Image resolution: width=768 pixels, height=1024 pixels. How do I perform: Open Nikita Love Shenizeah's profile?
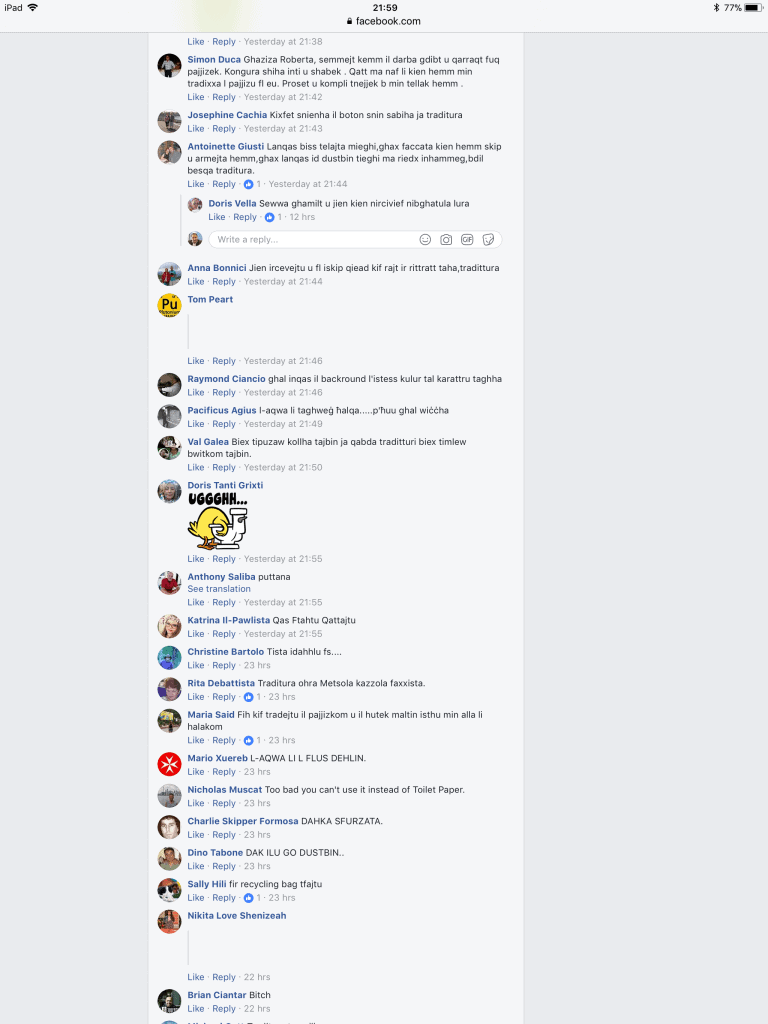(236, 916)
